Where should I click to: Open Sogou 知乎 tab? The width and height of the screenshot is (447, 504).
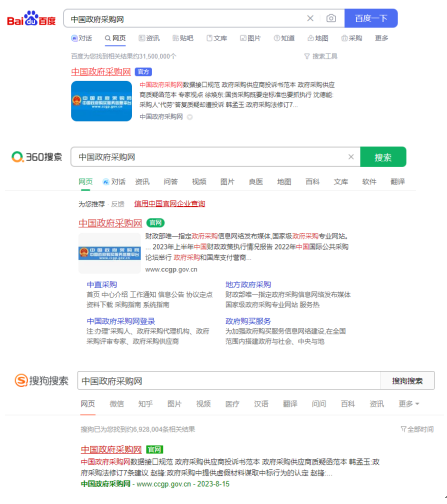pos(145,404)
